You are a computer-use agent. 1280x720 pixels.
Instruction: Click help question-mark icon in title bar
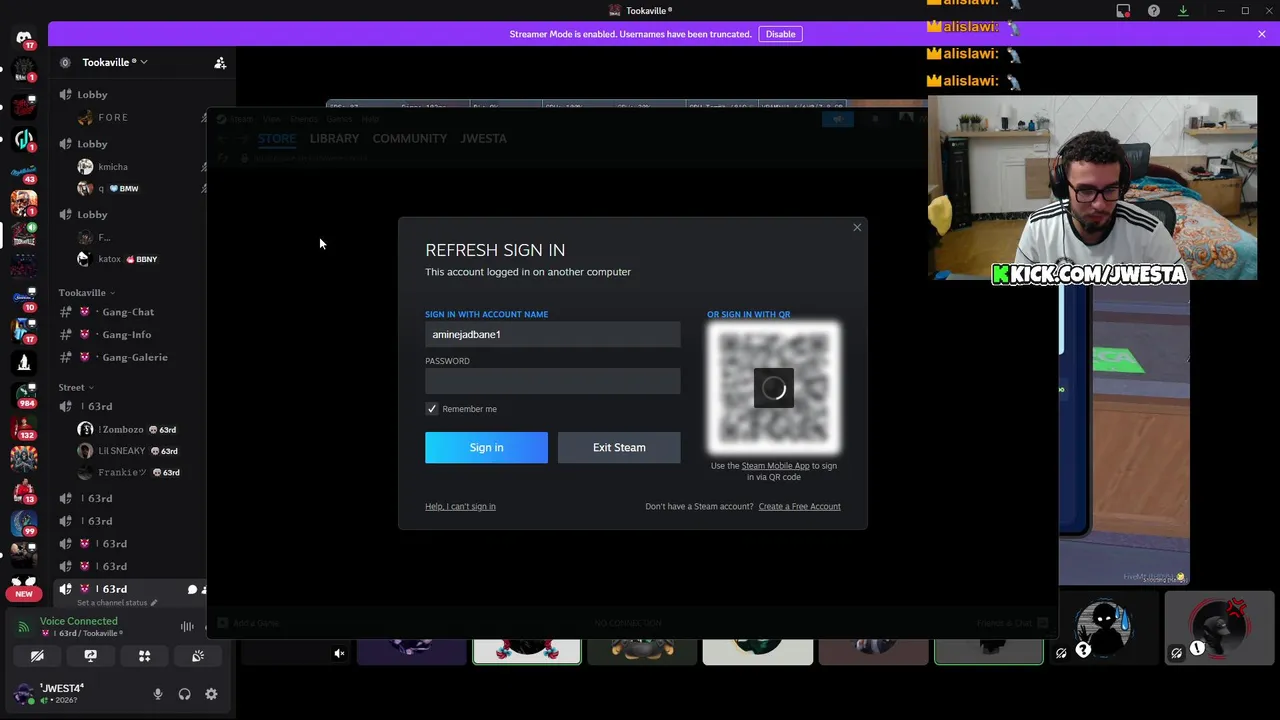click(x=1153, y=11)
